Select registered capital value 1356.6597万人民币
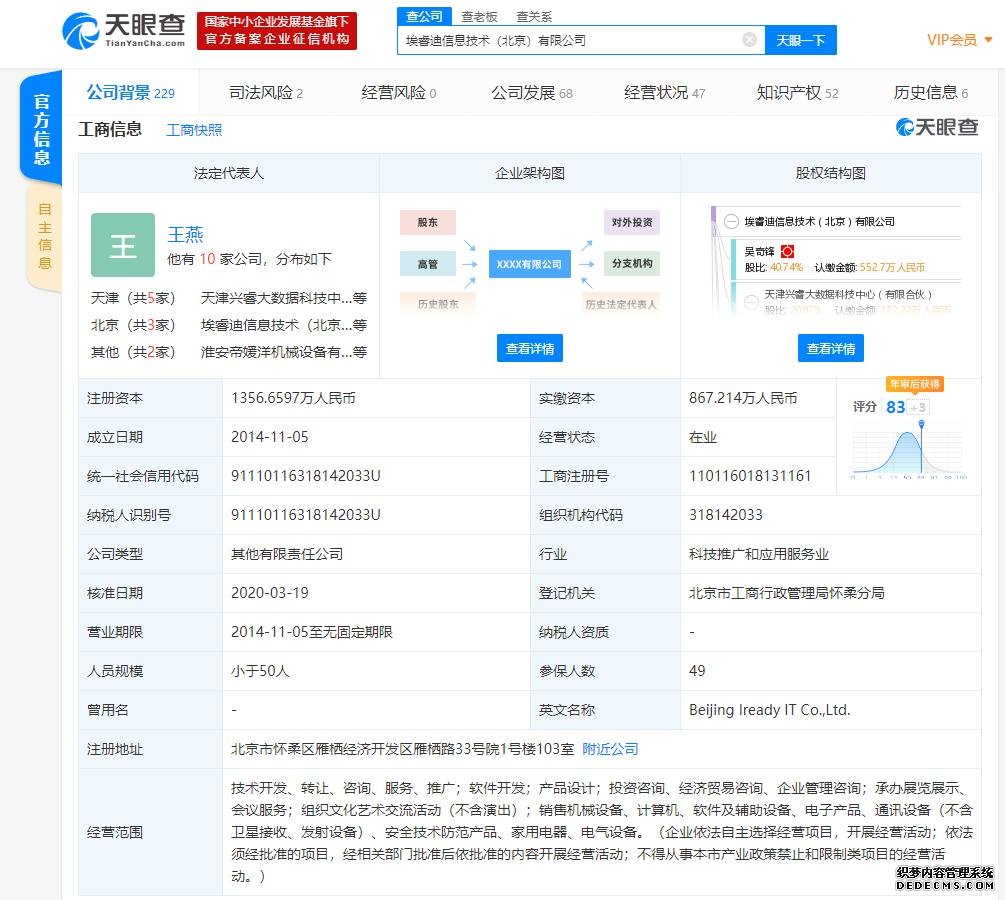 293,398
